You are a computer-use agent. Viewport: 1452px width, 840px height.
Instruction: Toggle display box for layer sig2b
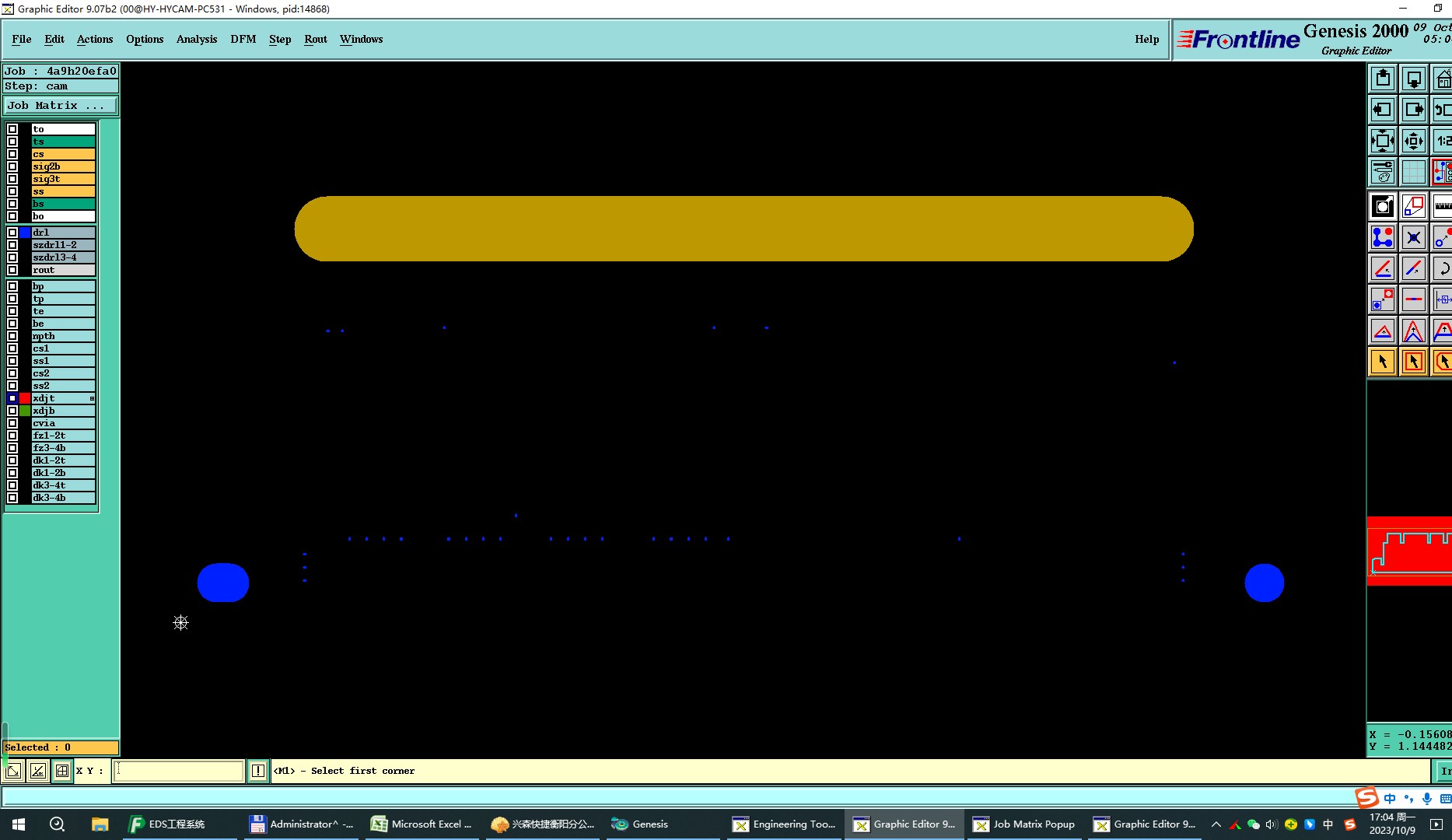pos(12,166)
